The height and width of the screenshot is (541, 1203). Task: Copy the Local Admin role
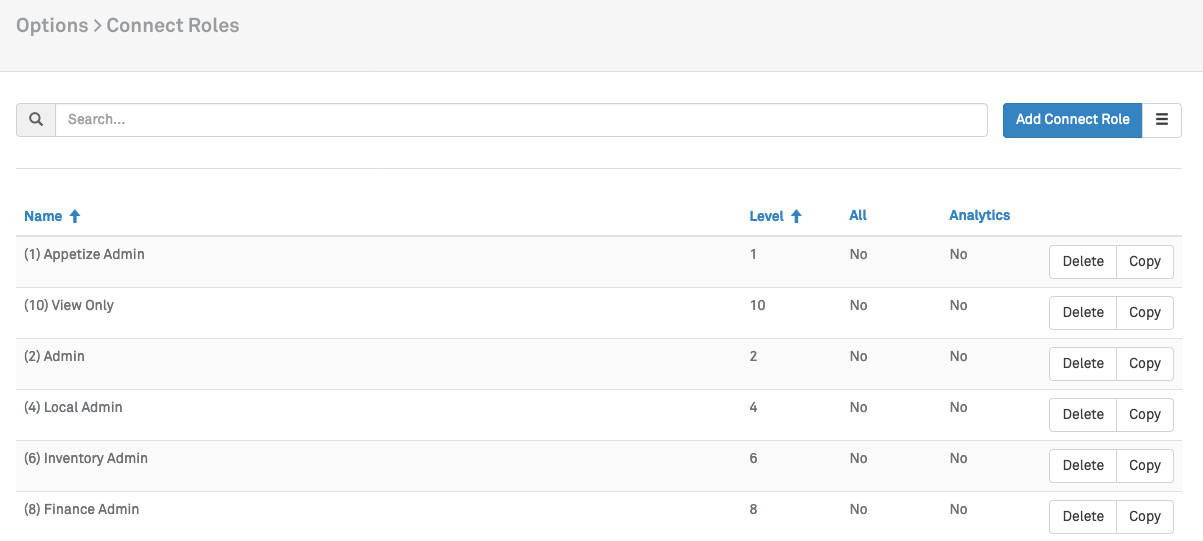coord(1144,414)
